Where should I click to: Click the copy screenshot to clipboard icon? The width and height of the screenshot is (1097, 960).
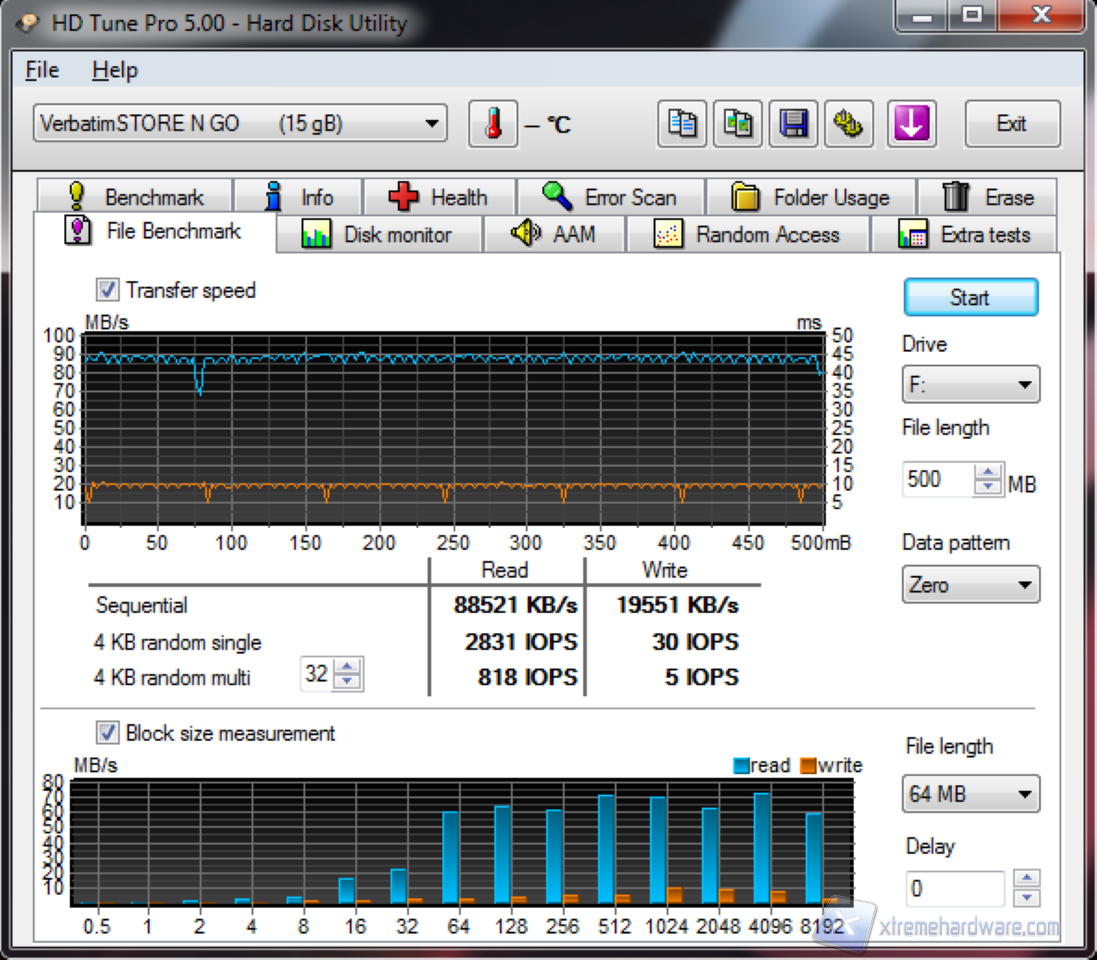(x=739, y=124)
